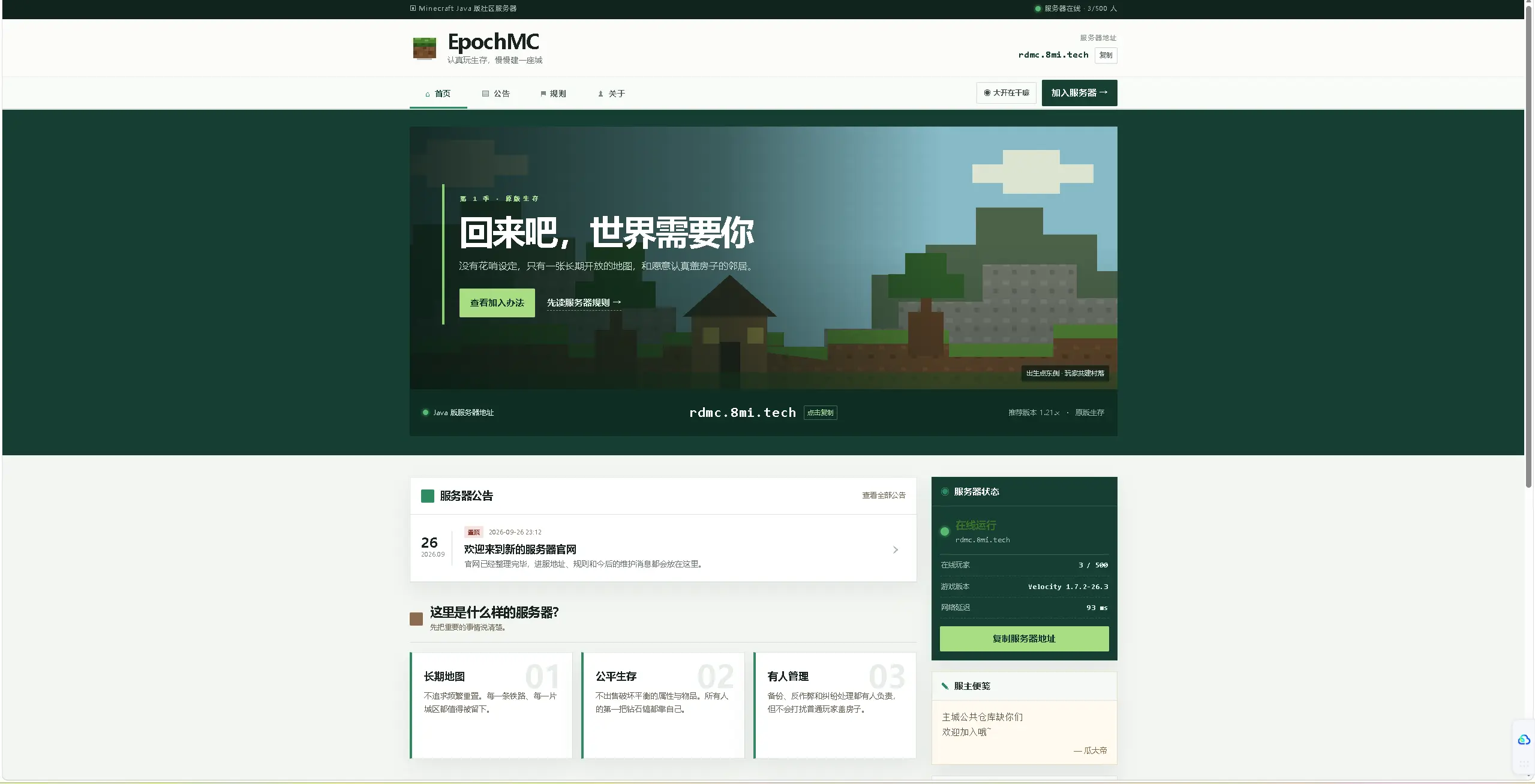This screenshot has height=784, width=1535.
Task: Click the 出生点东侧 · 玩家共建村落 image caption
Action: [1065, 373]
